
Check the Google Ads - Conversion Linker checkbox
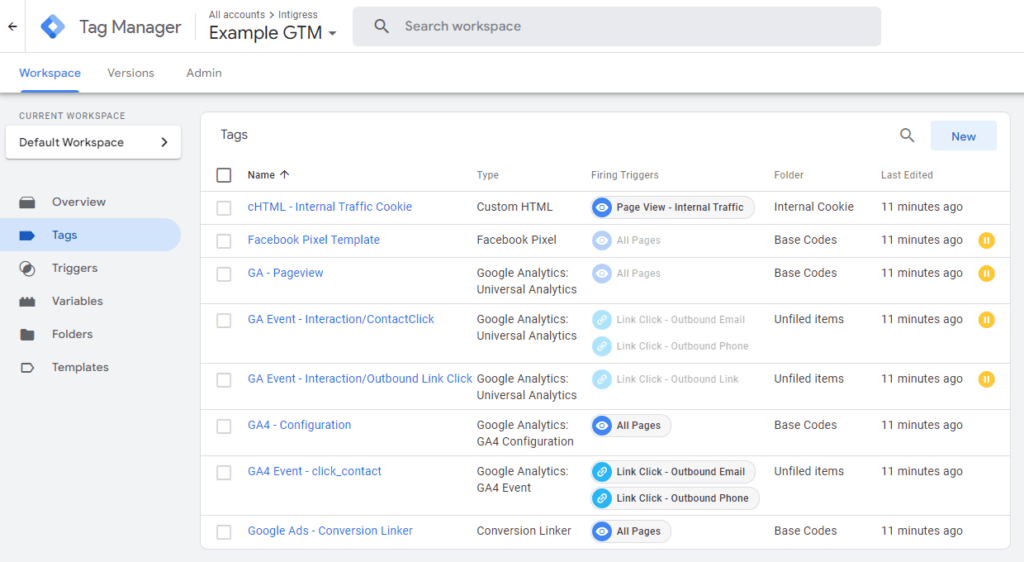(224, 532)
